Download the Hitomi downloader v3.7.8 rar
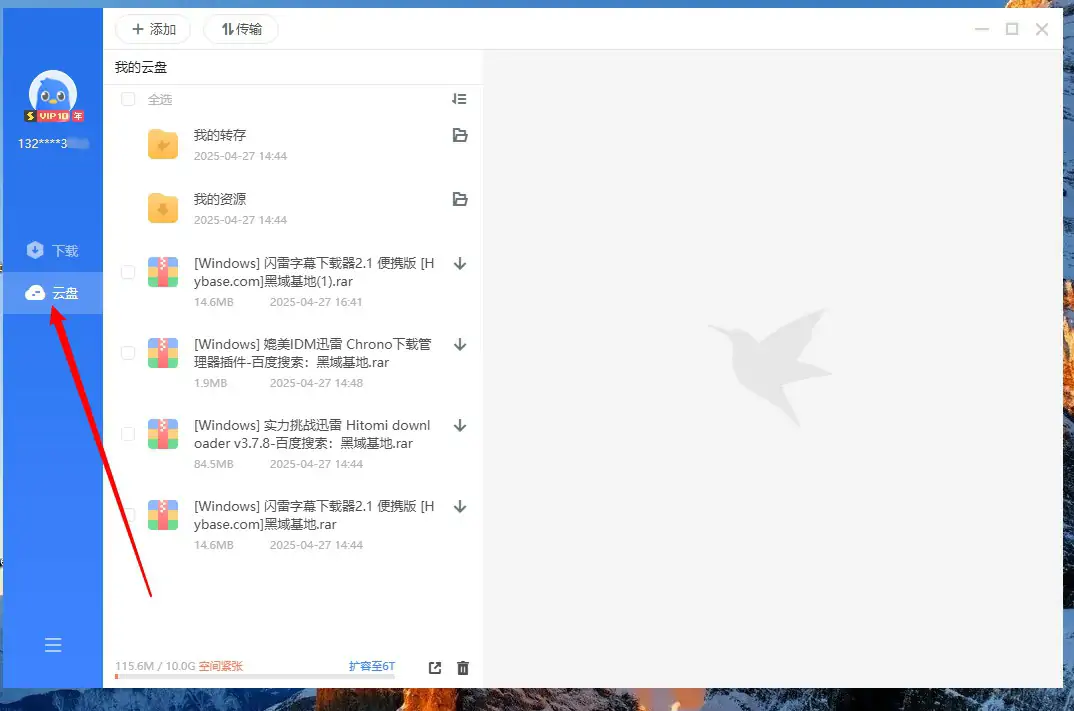 460,425
